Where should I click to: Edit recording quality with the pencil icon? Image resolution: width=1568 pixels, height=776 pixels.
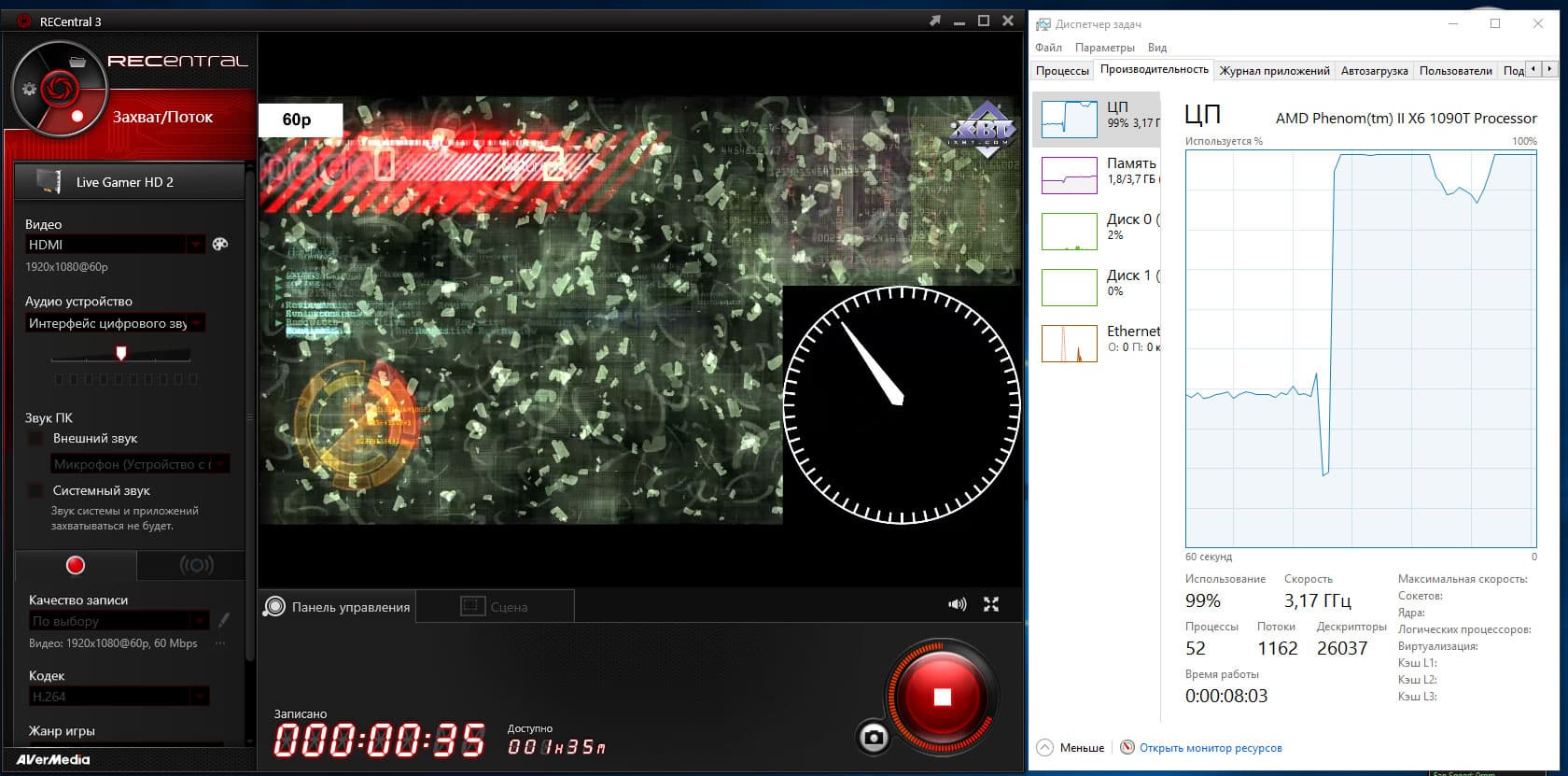224,620
